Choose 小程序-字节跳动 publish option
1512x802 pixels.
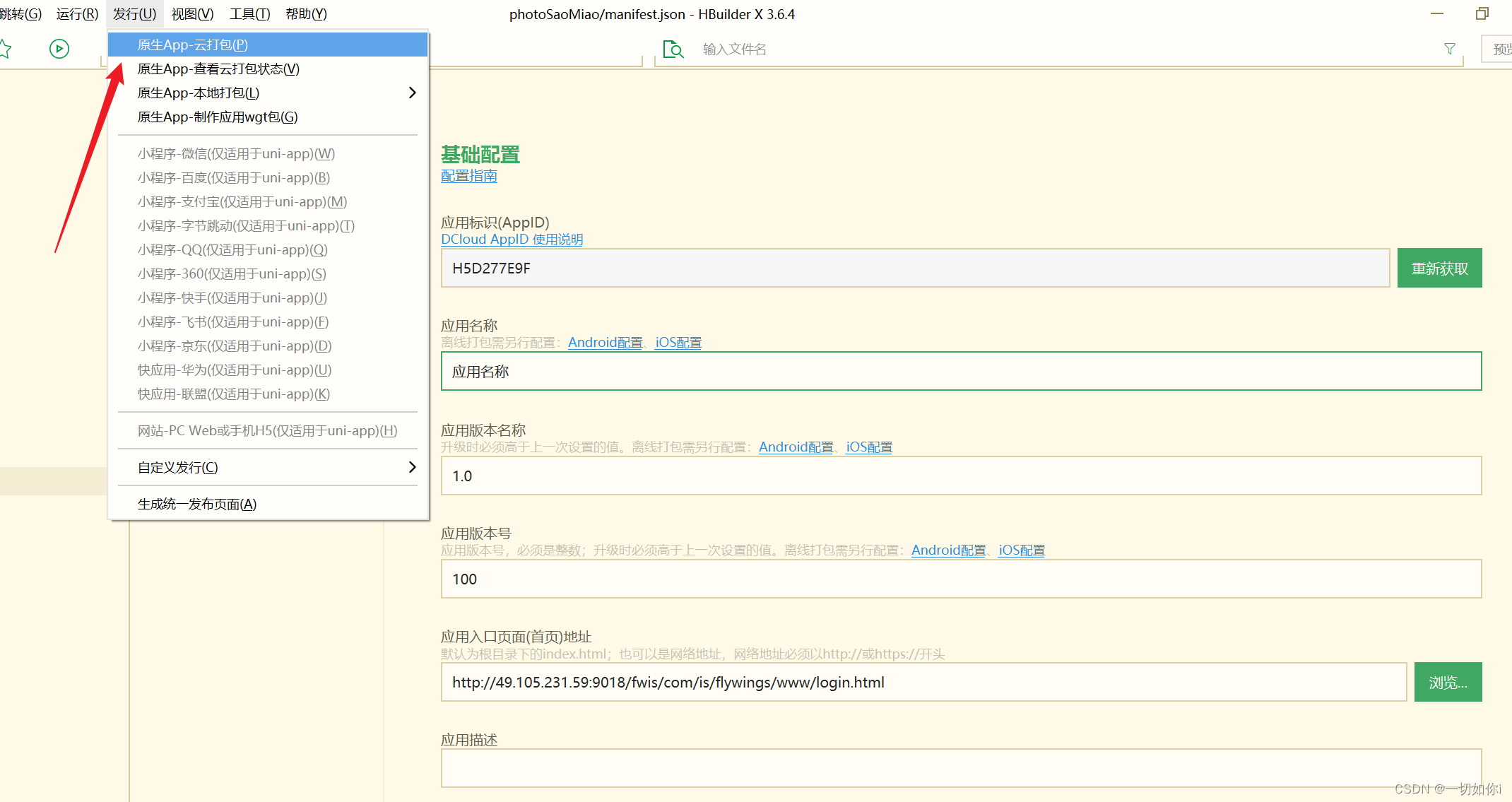[268, 225]
